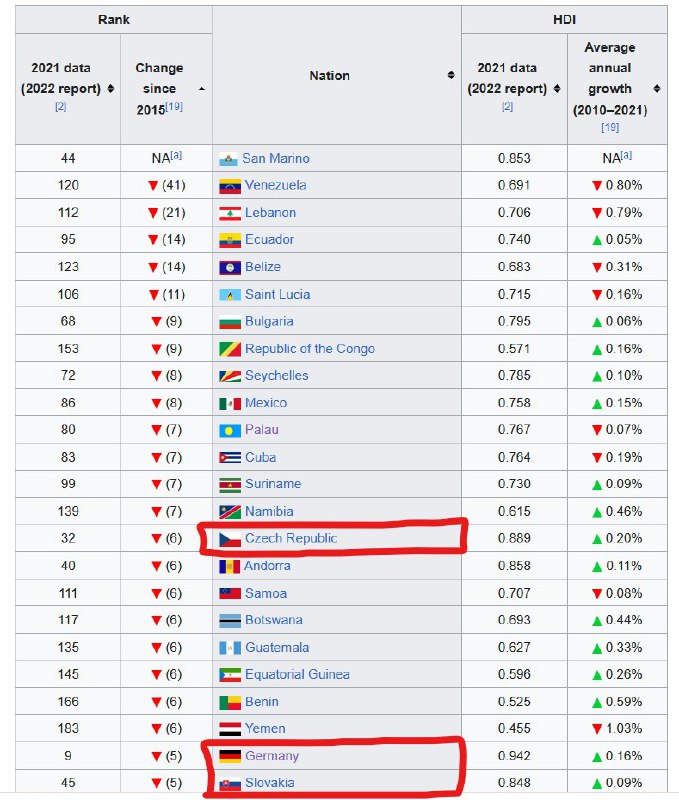Click the Republic of the Congo flag
This screenshot has height=800, width=679.
(230, 349)
